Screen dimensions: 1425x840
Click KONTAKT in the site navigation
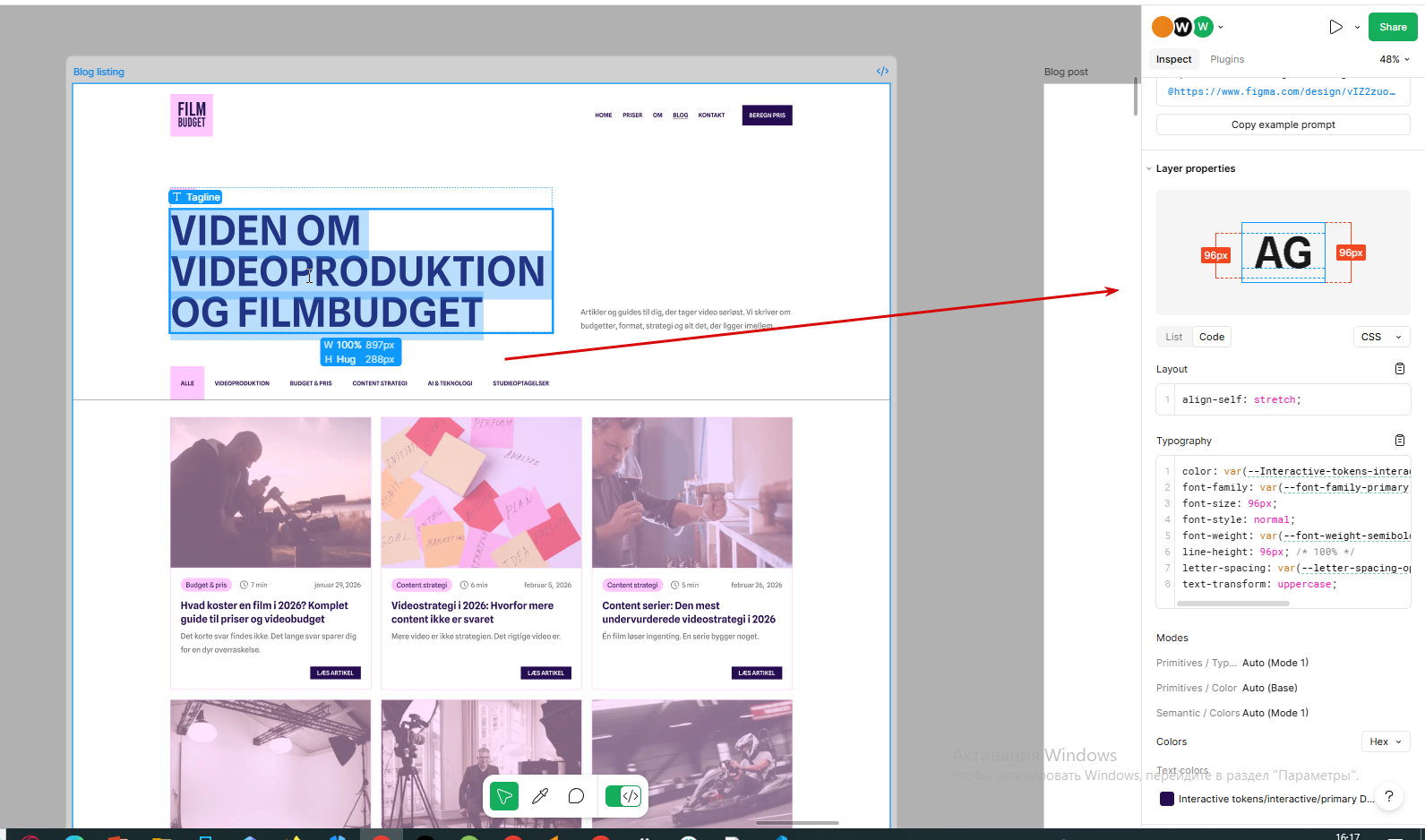point(712,116)
